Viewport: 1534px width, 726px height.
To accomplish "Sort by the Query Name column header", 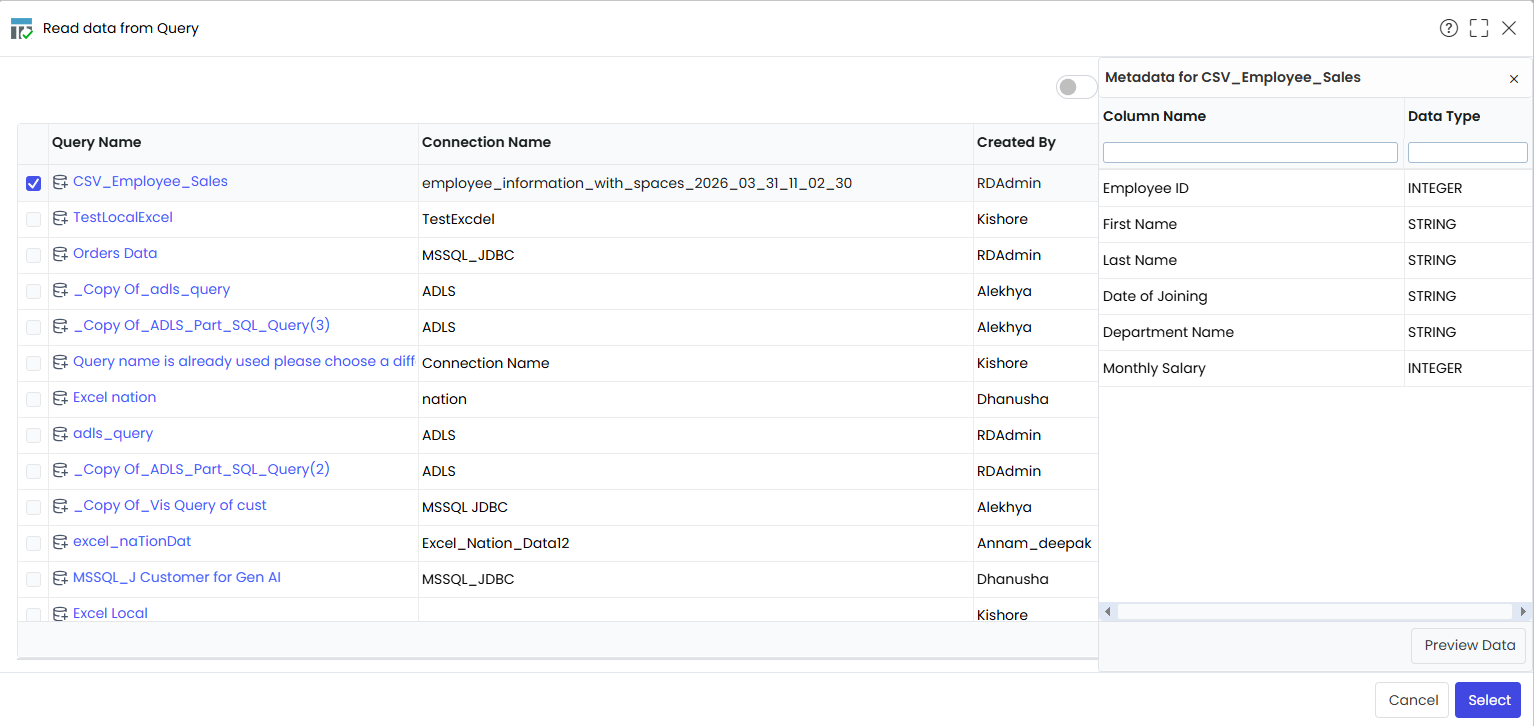I will [96, 142].
